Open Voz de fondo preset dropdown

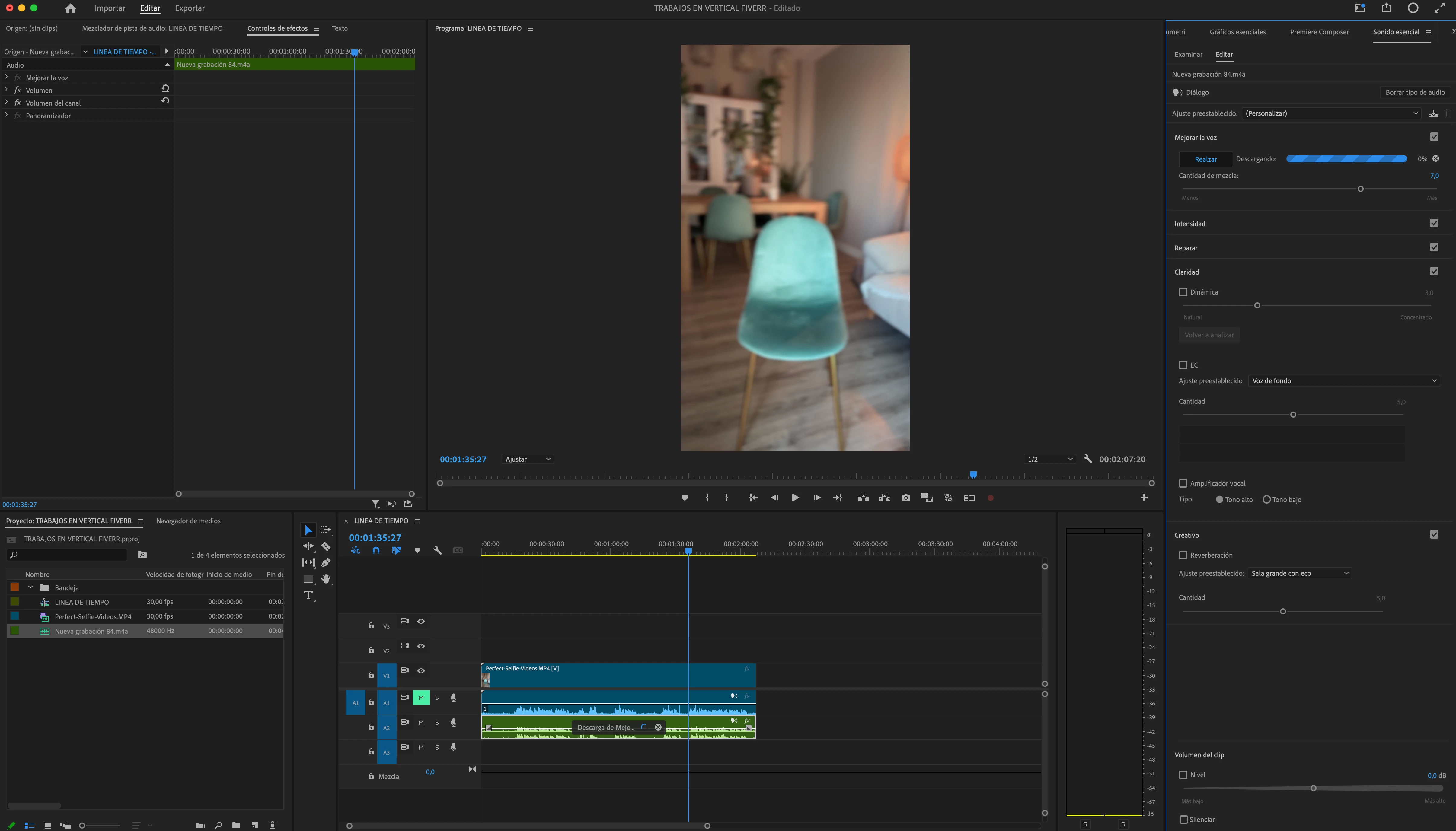pyautogui.click(x=1343, y=381)
